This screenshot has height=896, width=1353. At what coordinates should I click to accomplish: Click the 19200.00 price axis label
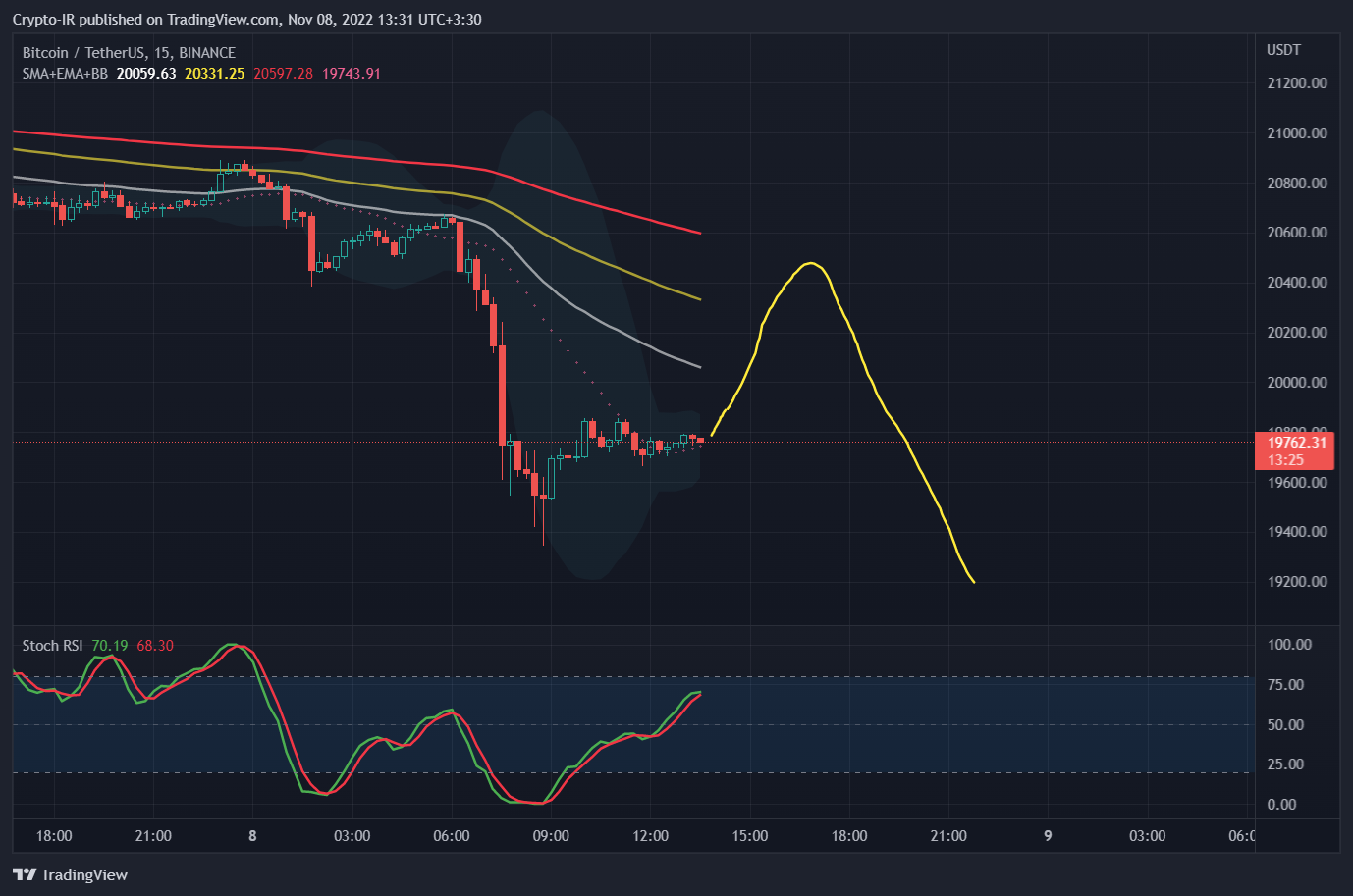(x=1297, y=582)
